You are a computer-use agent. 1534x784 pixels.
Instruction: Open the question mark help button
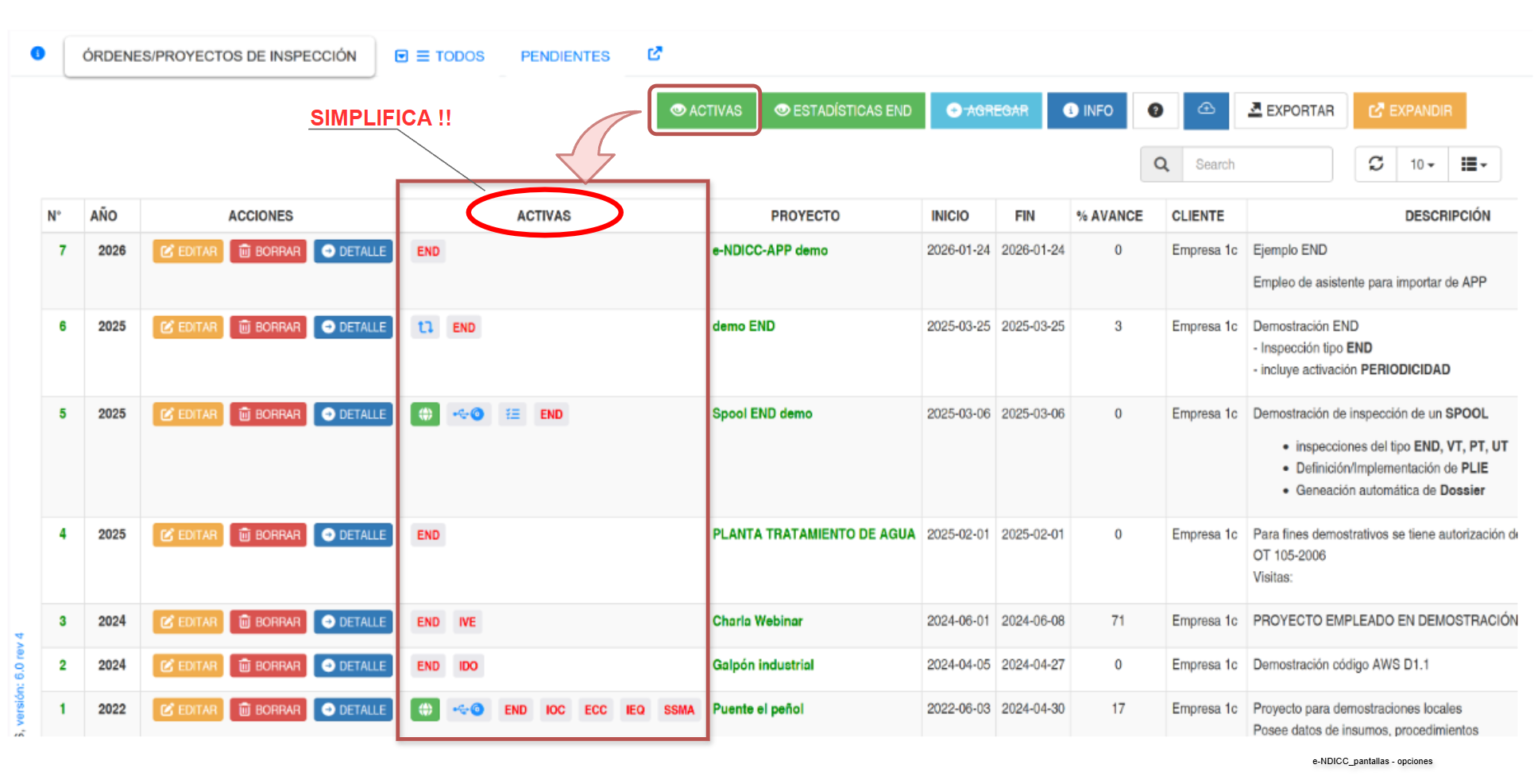(x=1155, y=110)
